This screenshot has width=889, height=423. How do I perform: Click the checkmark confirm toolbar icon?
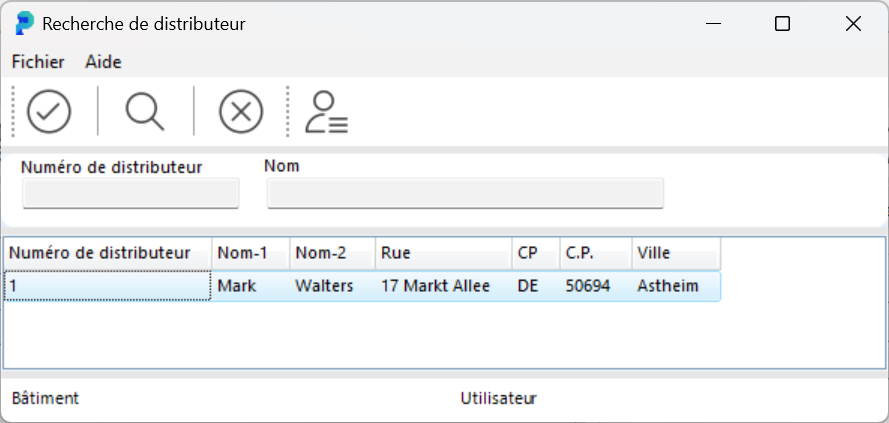click(49, 111)
